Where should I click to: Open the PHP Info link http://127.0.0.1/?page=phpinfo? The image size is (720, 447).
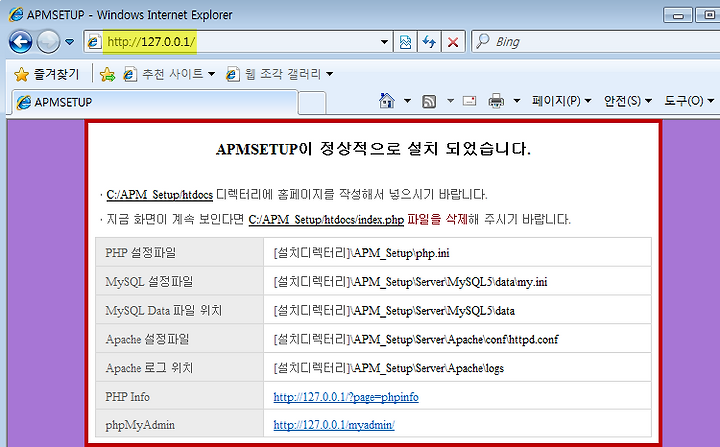point(346,397)
